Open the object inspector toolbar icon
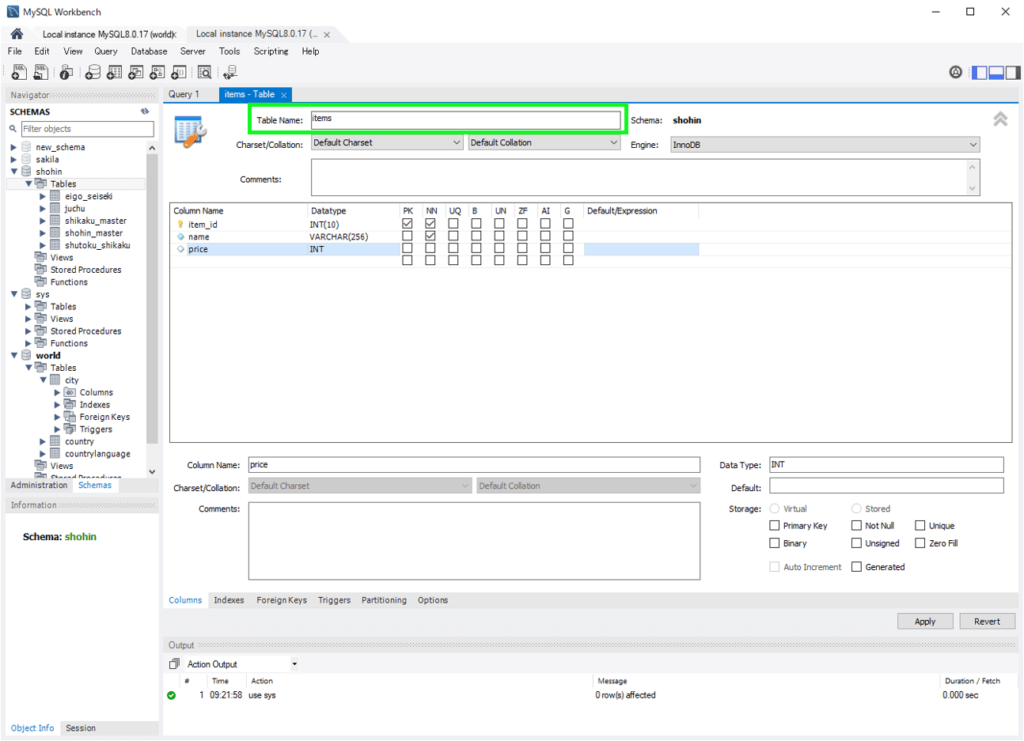Image resolution: width=1024 pixels, height=741 pixels. coord(66,72)
